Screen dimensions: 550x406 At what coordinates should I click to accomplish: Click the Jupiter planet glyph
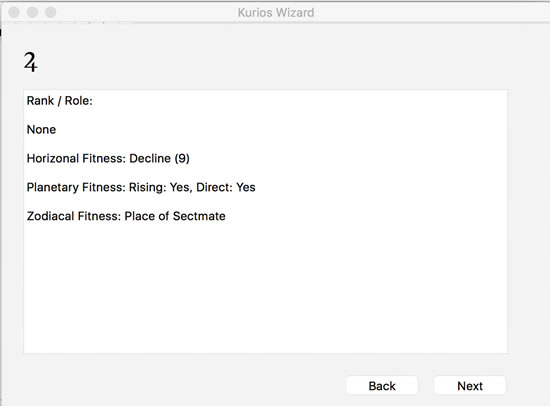pyautogui.click(x=31, y=62)
